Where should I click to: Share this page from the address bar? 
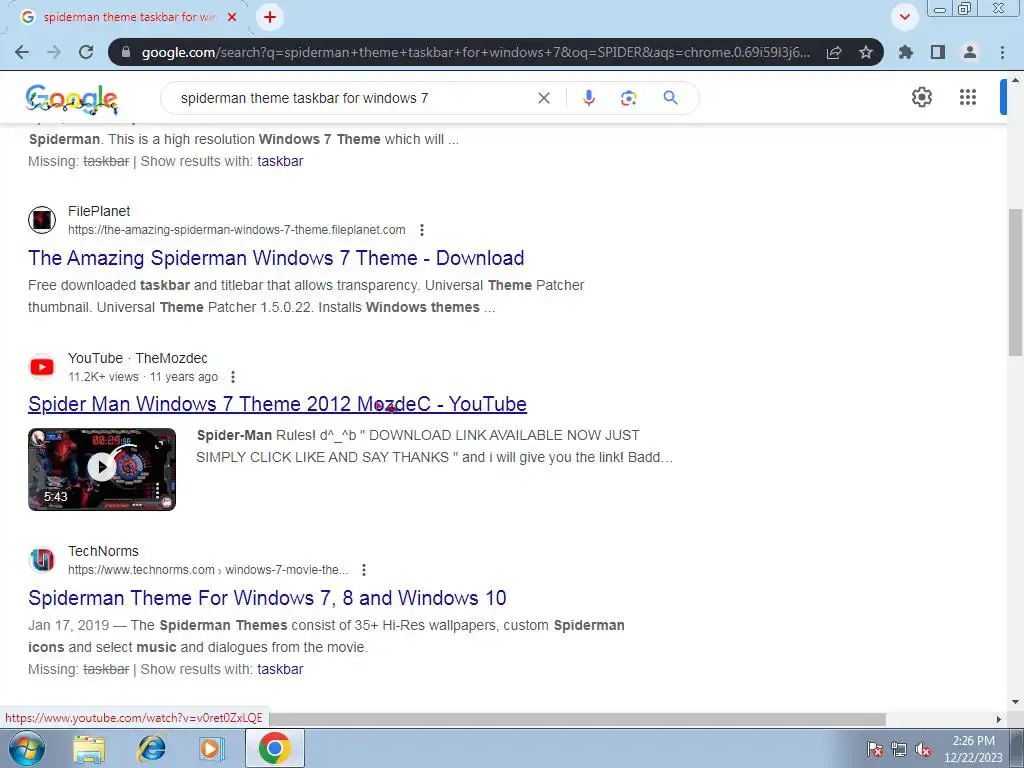tap(834, 52)
